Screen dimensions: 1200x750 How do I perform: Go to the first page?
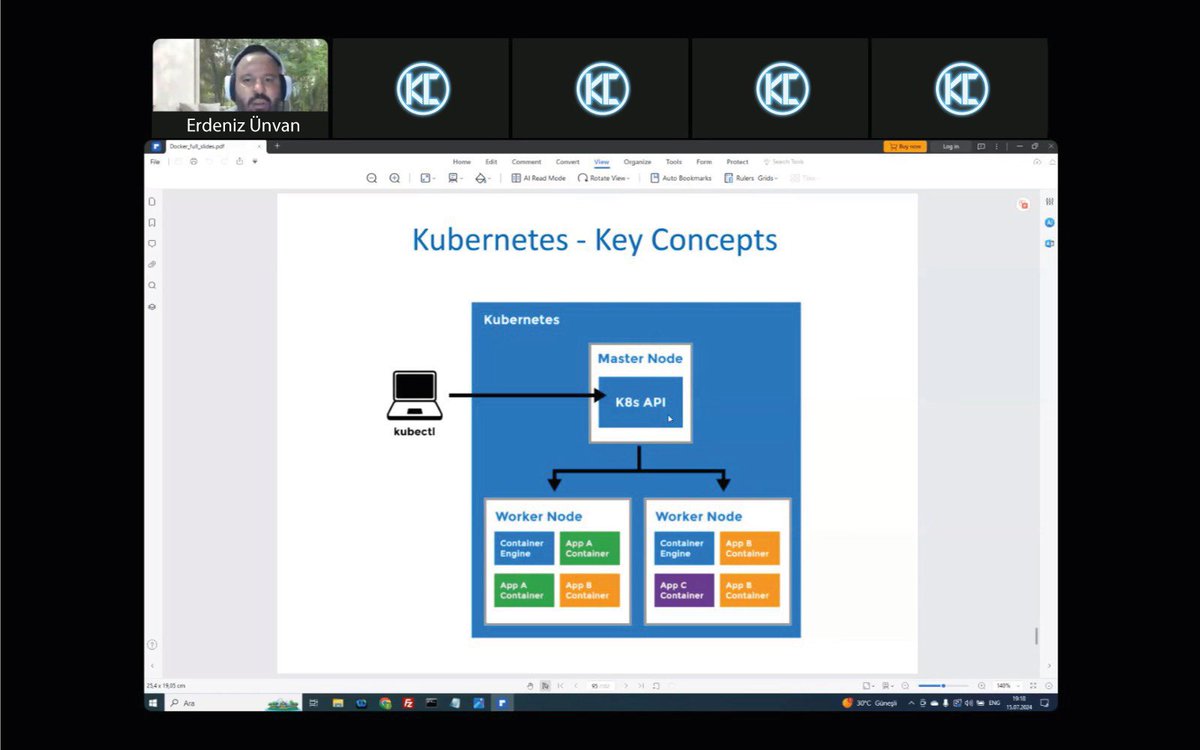tap(561, 685)
